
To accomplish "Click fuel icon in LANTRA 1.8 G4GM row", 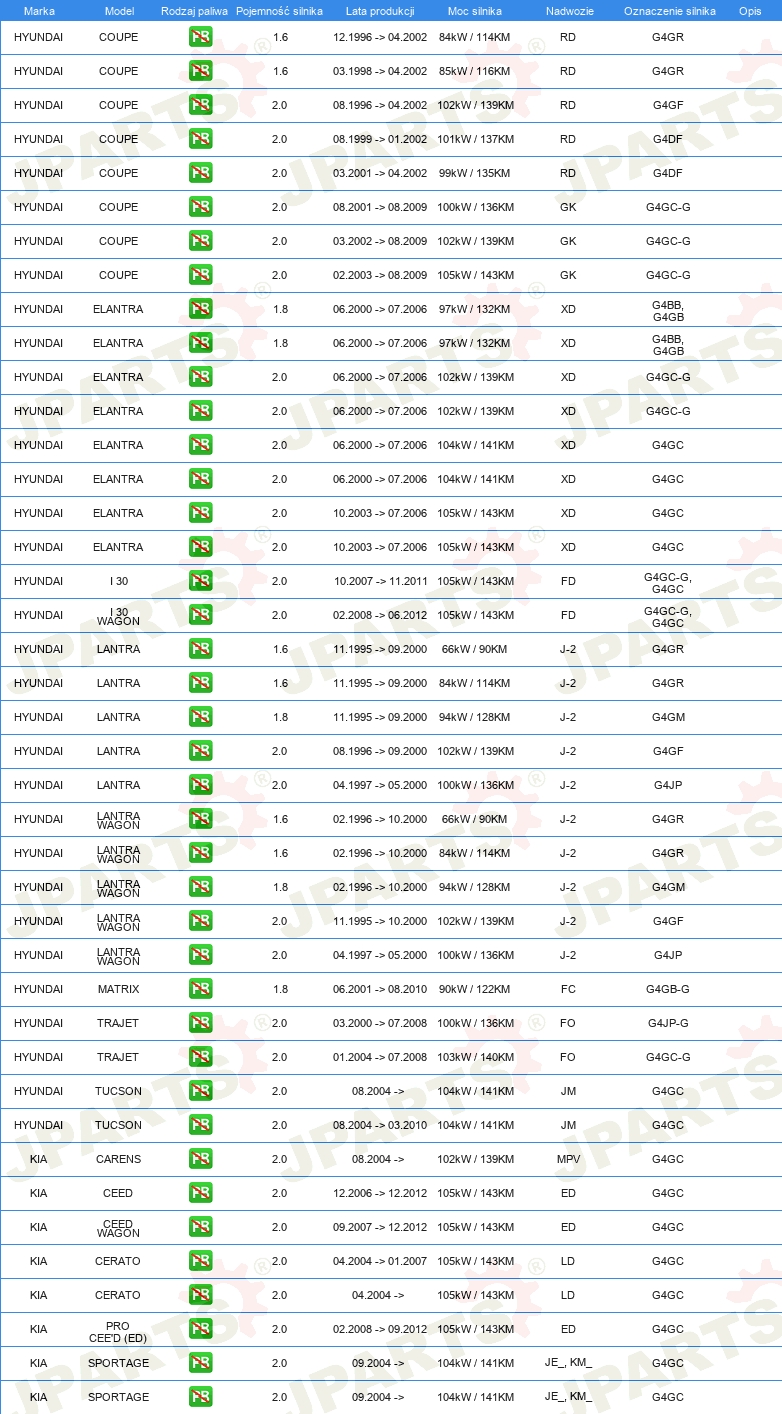I will point(201,717).
